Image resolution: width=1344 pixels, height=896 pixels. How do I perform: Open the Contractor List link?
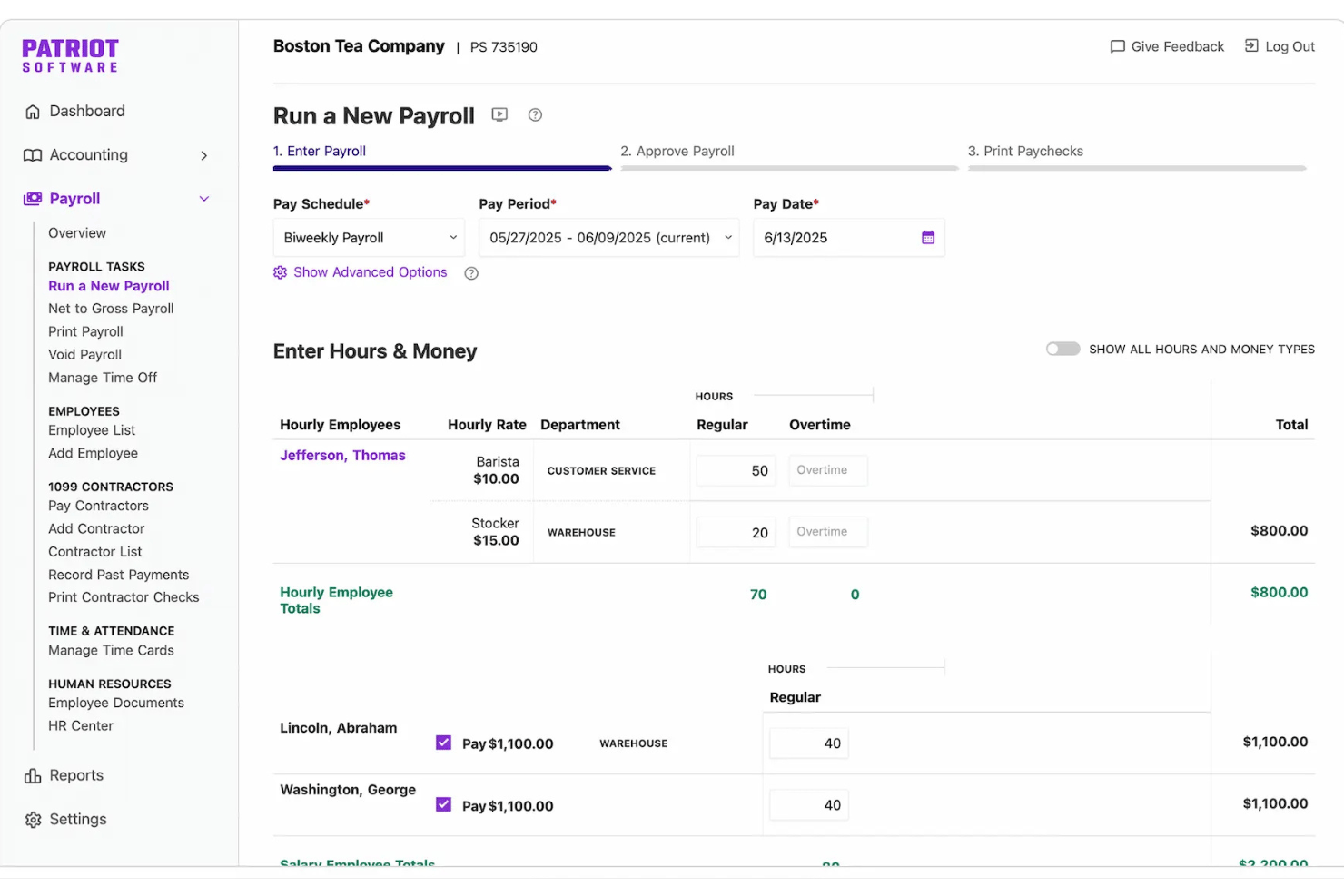pos(94,552)
